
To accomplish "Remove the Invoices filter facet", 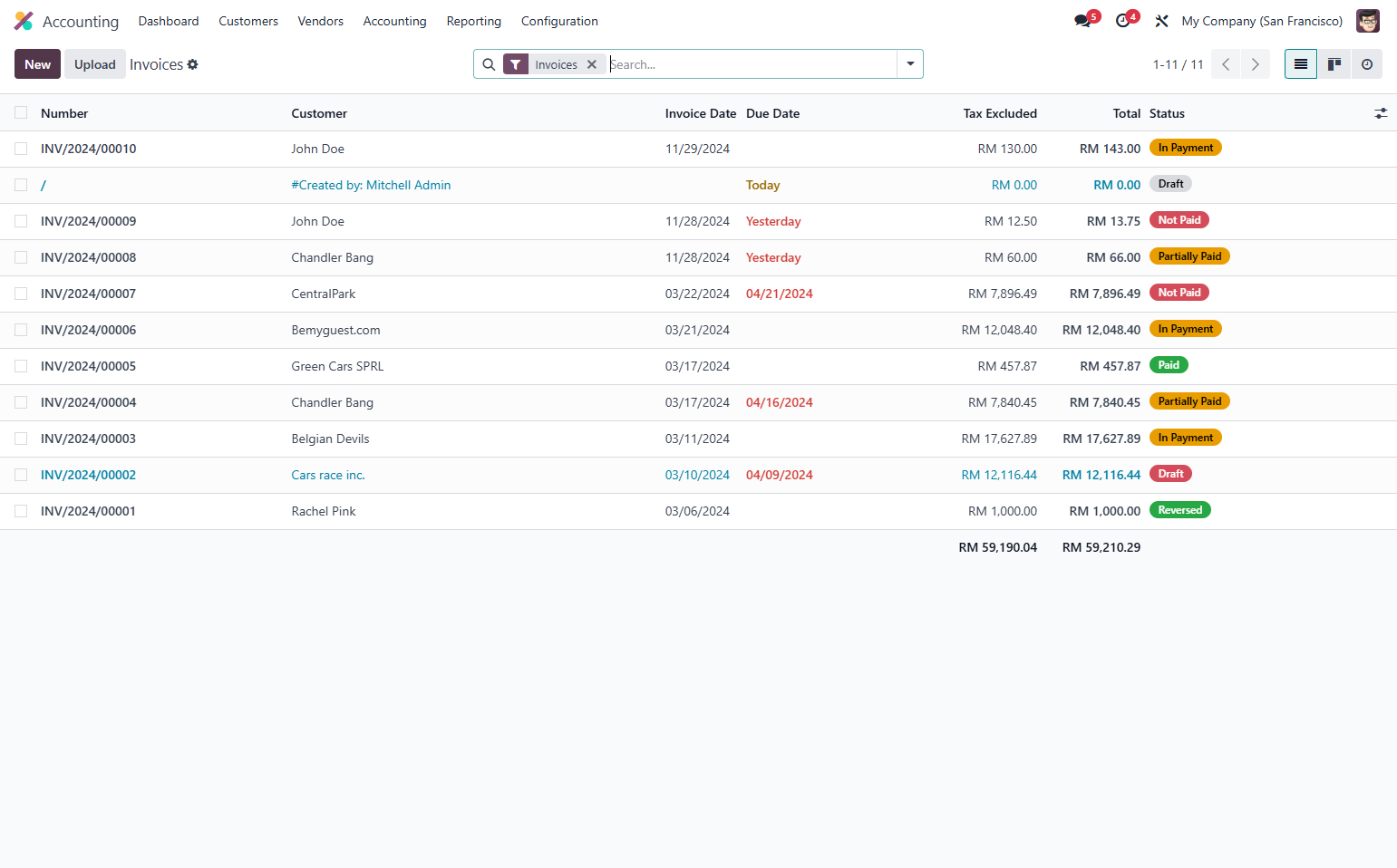I will (x=591, y=64).
